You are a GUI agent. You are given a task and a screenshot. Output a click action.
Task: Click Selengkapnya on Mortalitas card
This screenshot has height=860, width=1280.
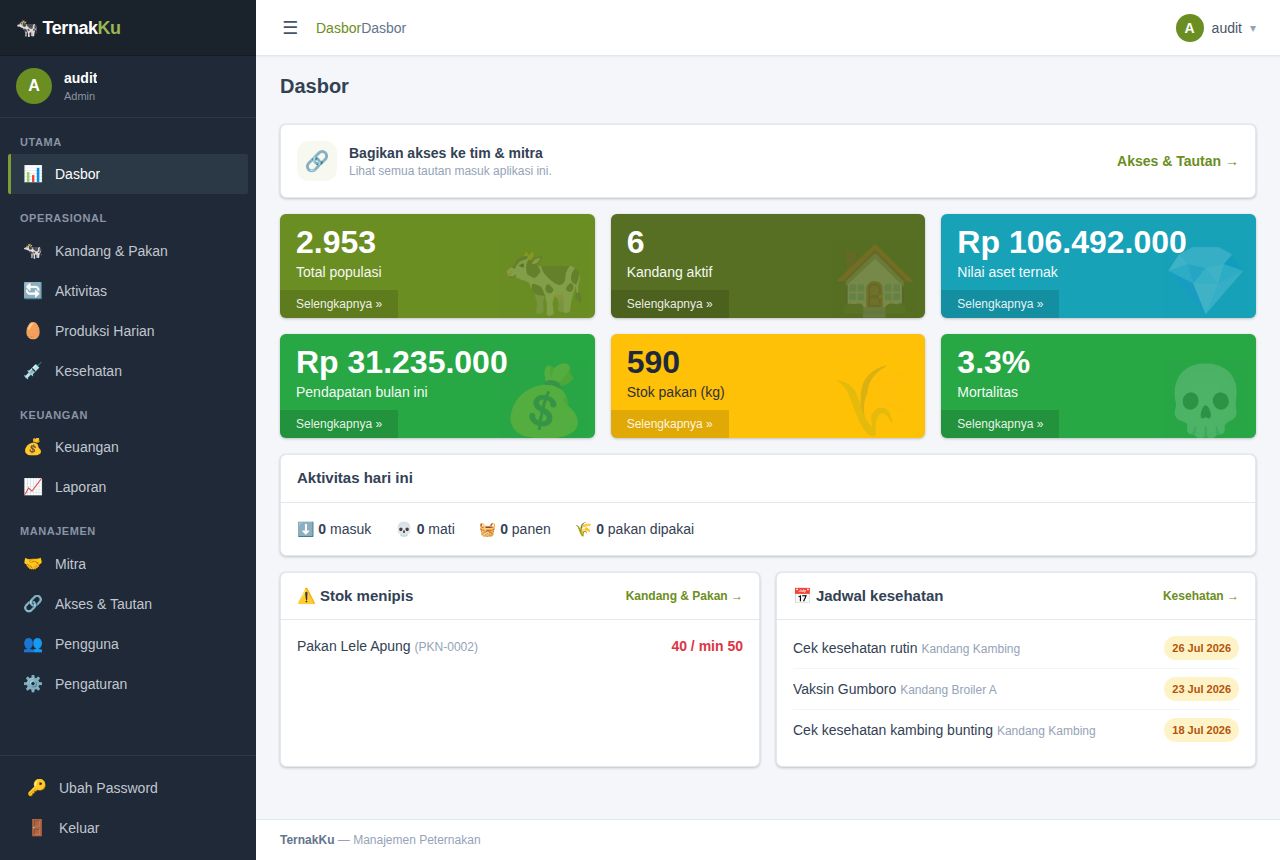click(1000, 424)
